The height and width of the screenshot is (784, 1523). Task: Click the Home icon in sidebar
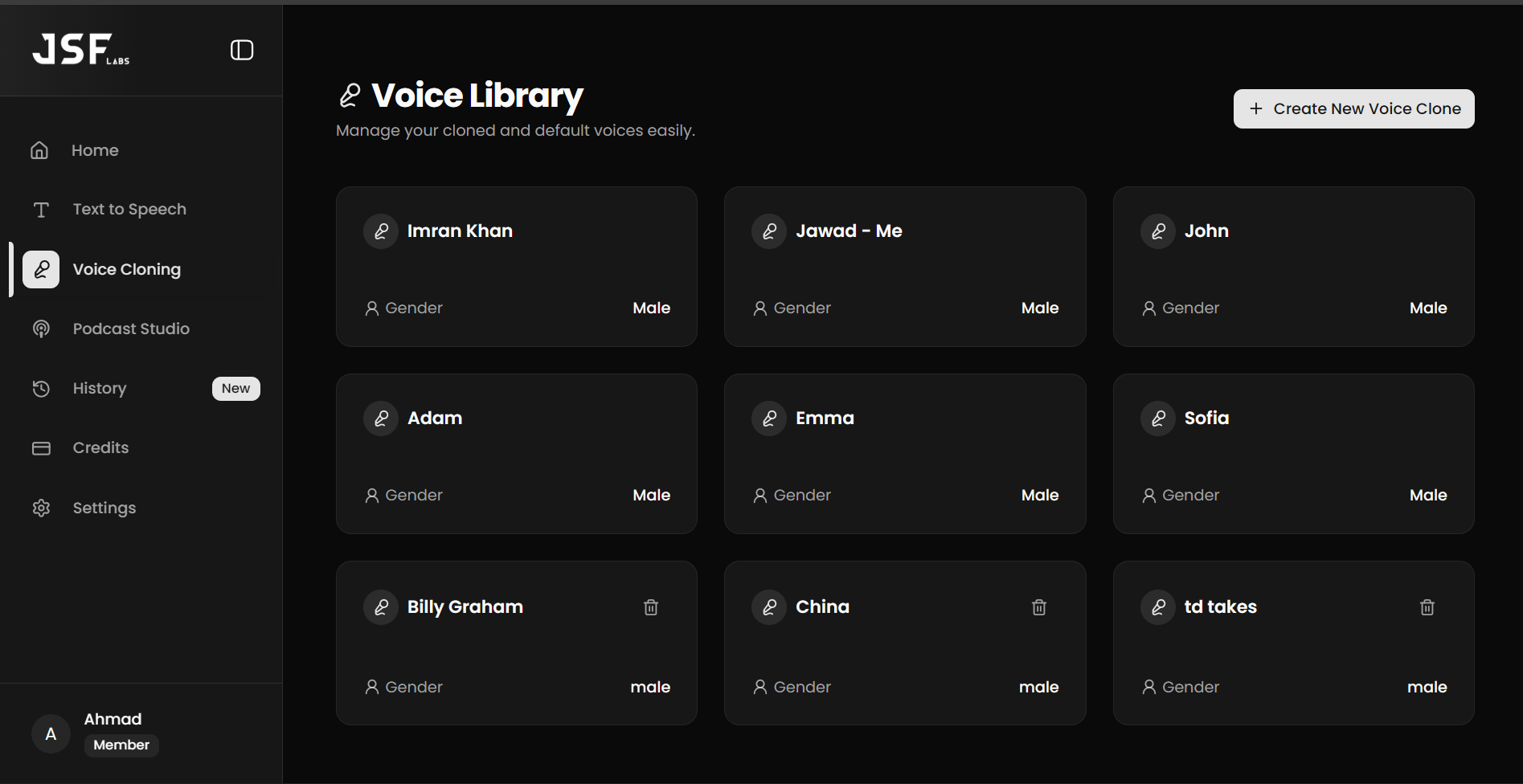point(39,150)
